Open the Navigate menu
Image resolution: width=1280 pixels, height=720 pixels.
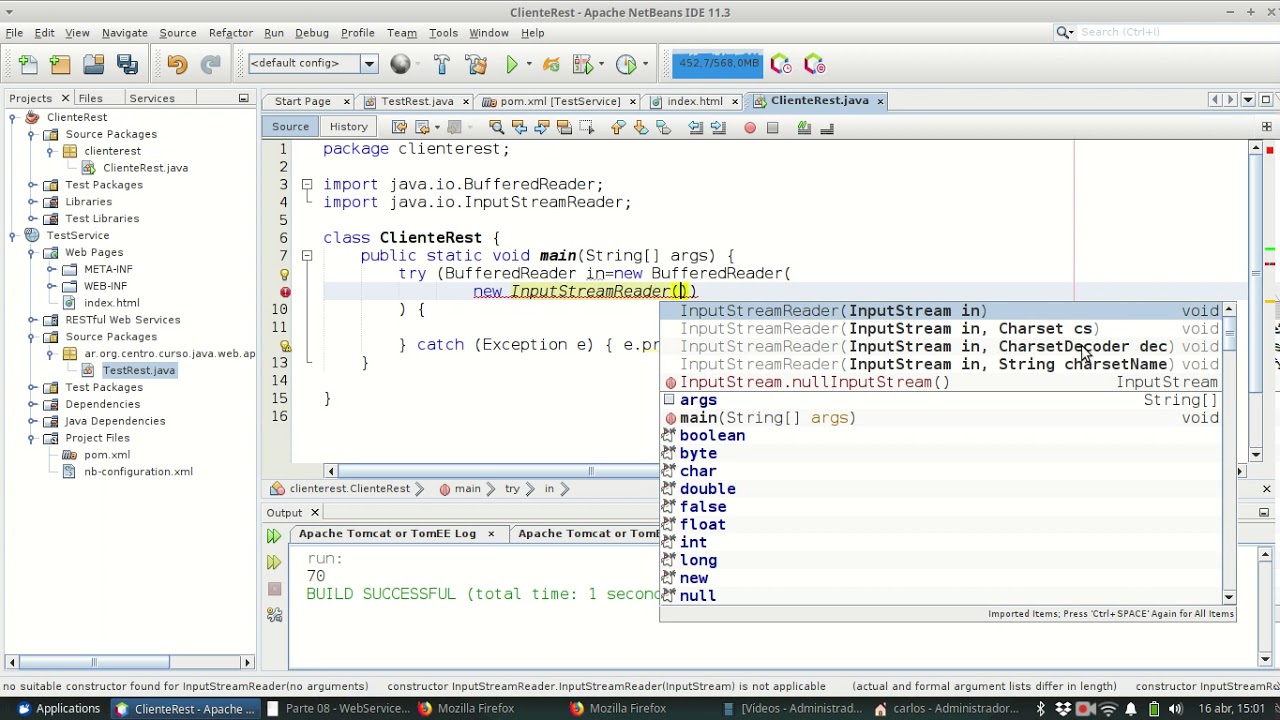coord(124,33)
